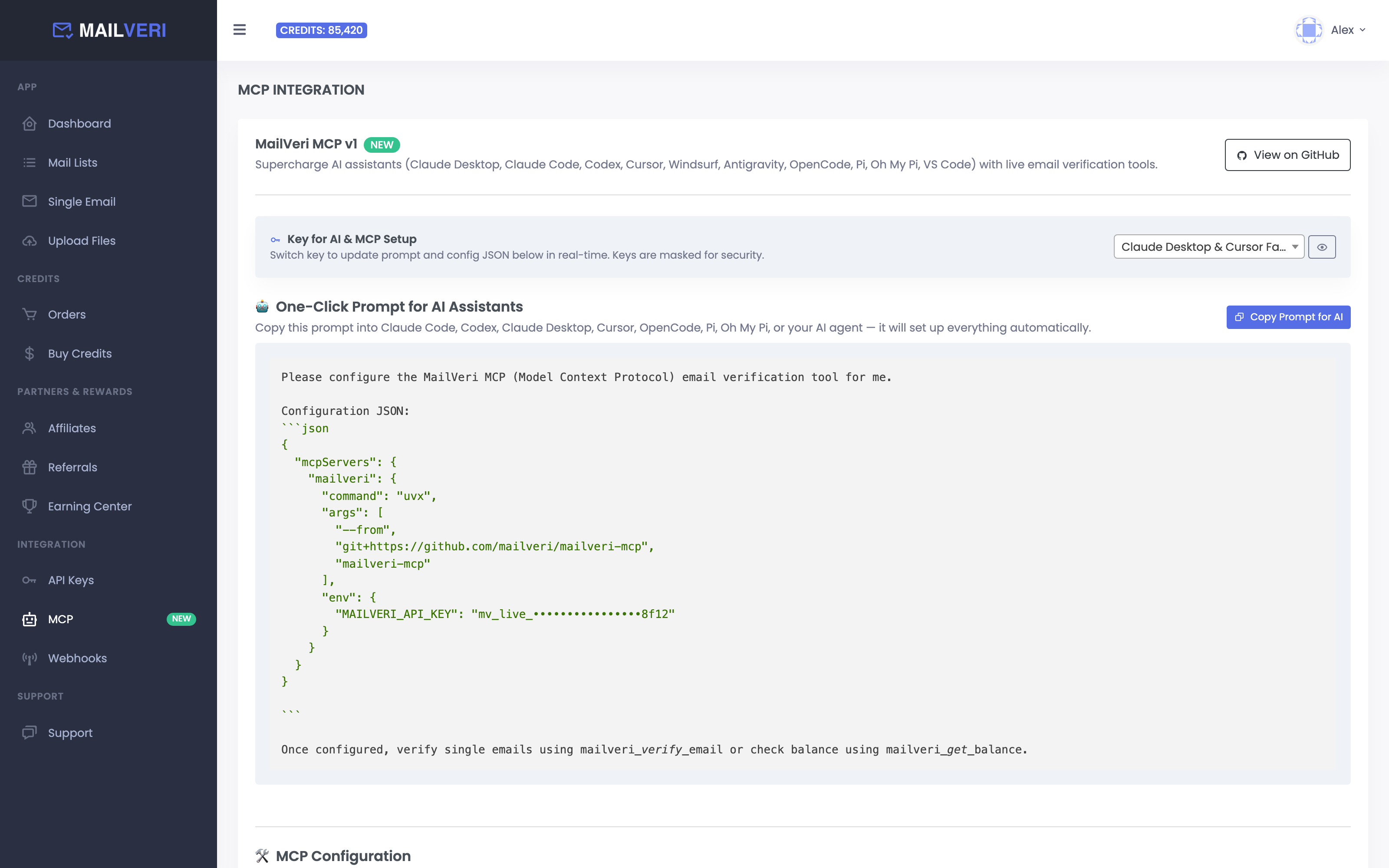Click the small key icon before Key for AI
The height and width of the screenshot is (868, 1389).
click(x=276, y=240)
